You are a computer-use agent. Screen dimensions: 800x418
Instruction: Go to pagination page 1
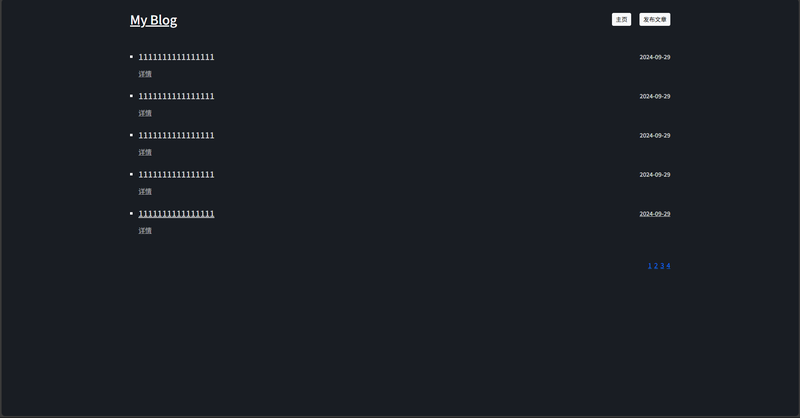pyautogui.click(x=649, y=265)
